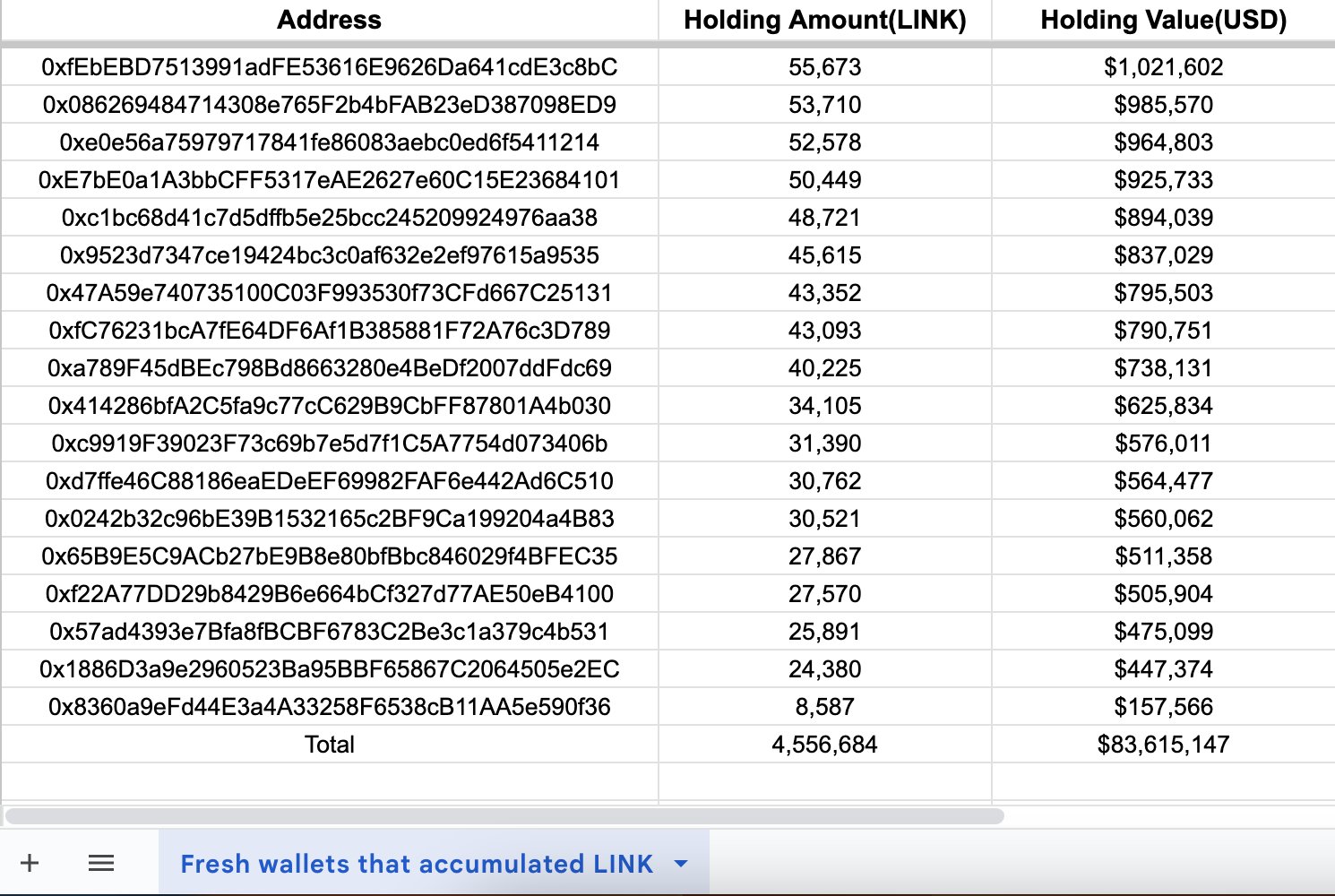Select the cell showing $625,834
The image size is (1335, 896).
[x=1163, y=406]
